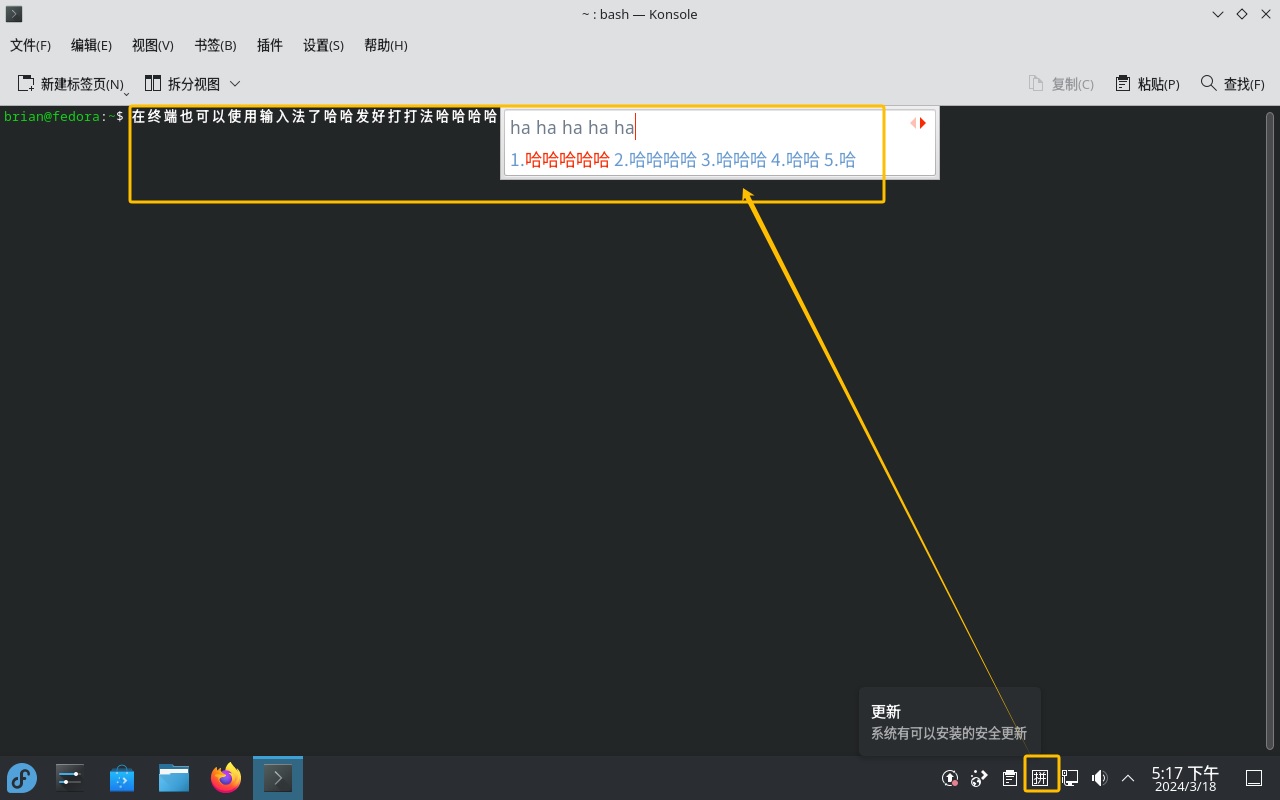This screenshot has height=800, width=1280.
Task: Click the 查找 Find icon in Konsole toolbar
Action: point(1232,83)
